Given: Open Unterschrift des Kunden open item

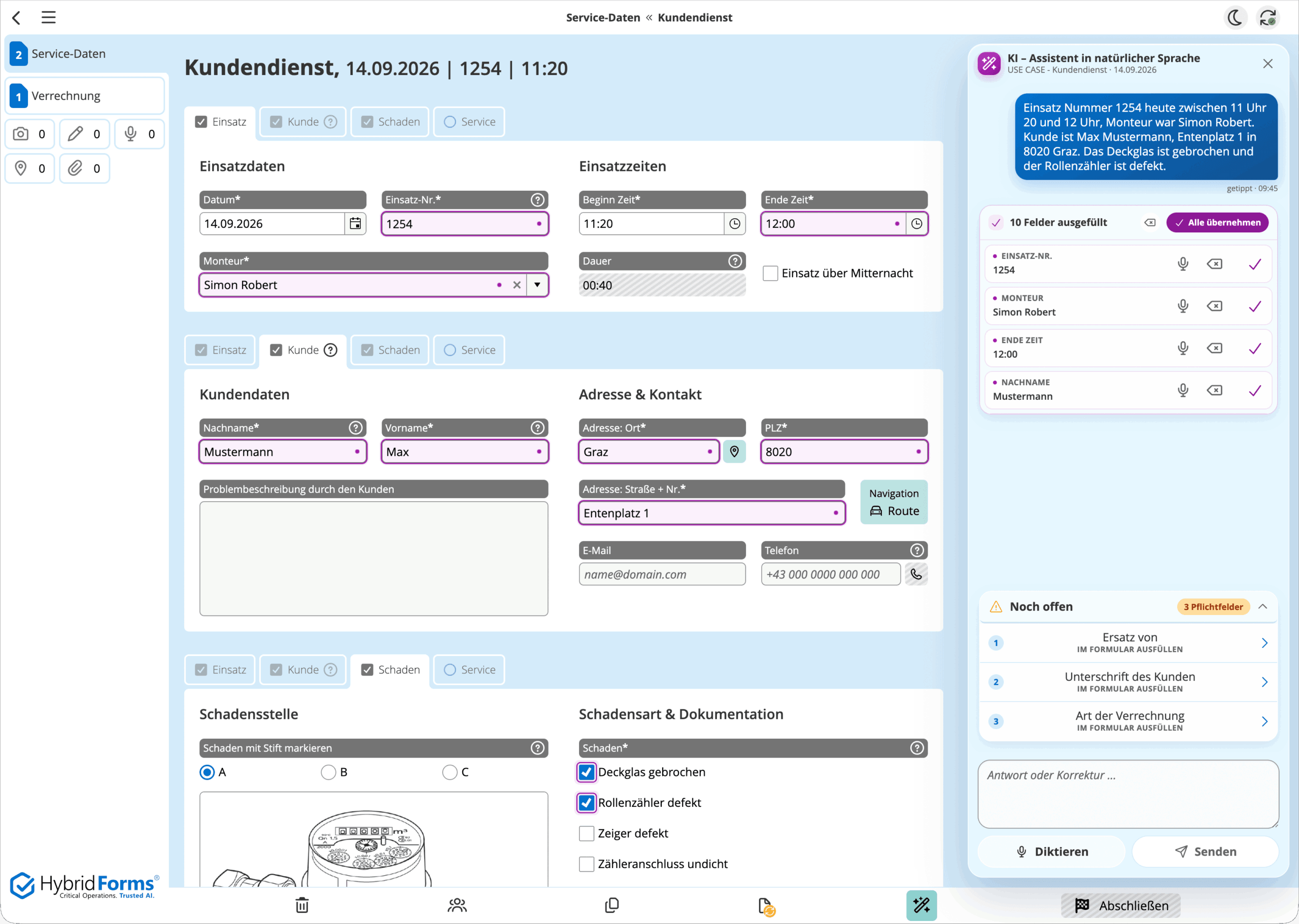Looking at the screenshot, I should coord(1129,682).
